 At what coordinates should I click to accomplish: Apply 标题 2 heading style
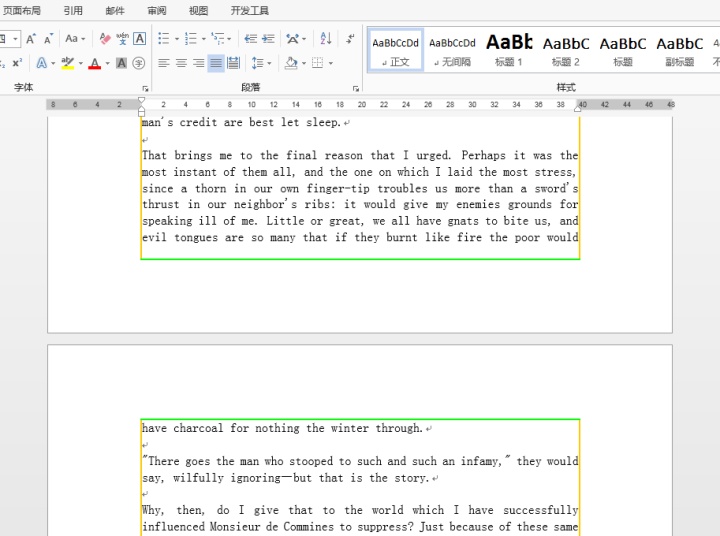pos(566,51)
